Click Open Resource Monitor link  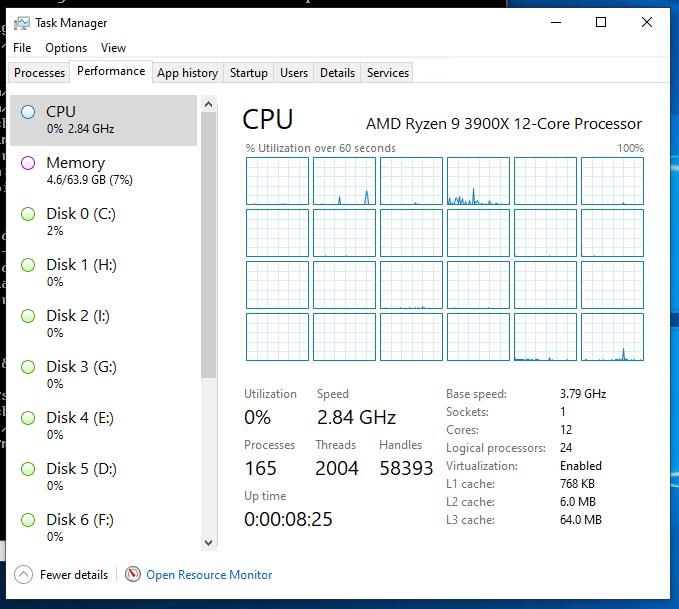tap(209, 575)
